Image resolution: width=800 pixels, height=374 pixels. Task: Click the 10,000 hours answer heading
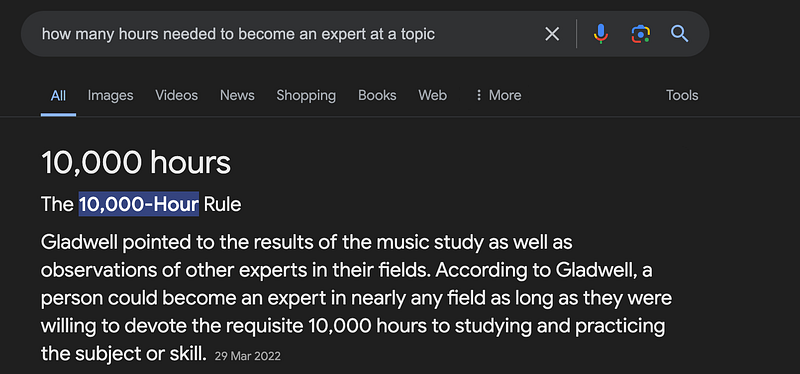pyautogui.click(x=136, y=163)
